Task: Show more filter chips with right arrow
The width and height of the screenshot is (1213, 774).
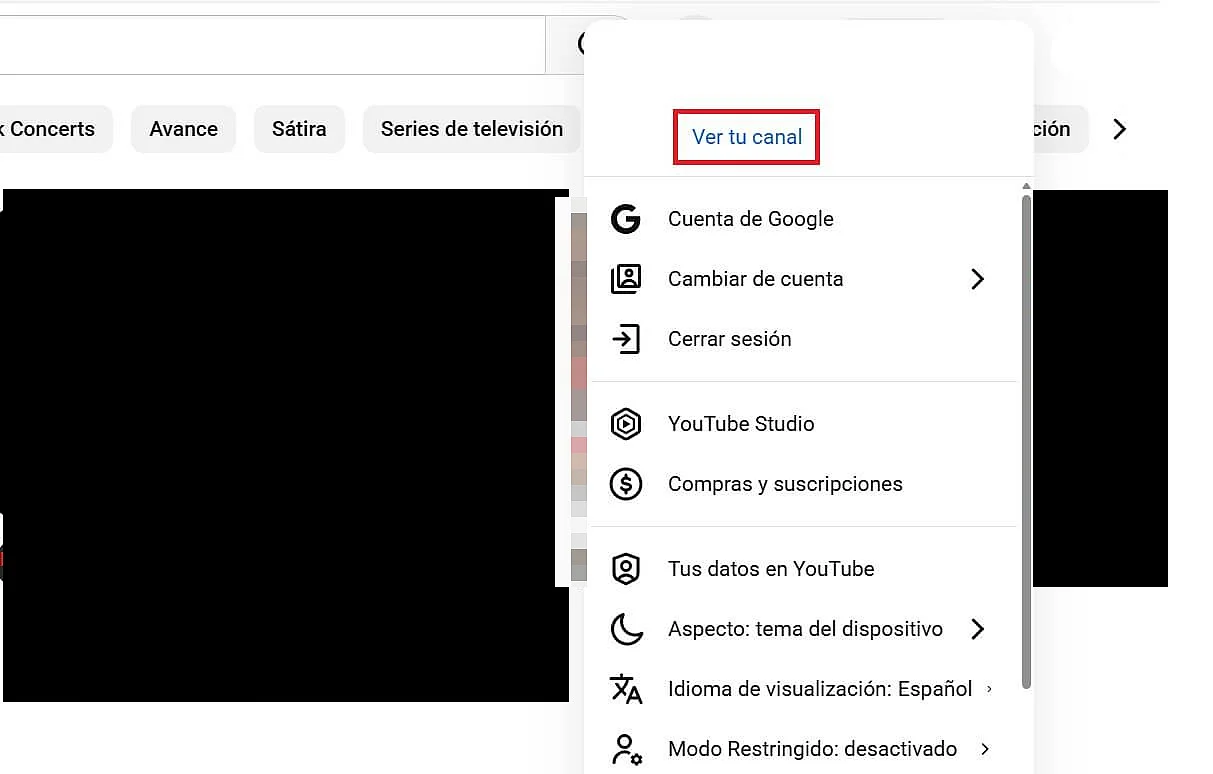Action: [1120, 129]
